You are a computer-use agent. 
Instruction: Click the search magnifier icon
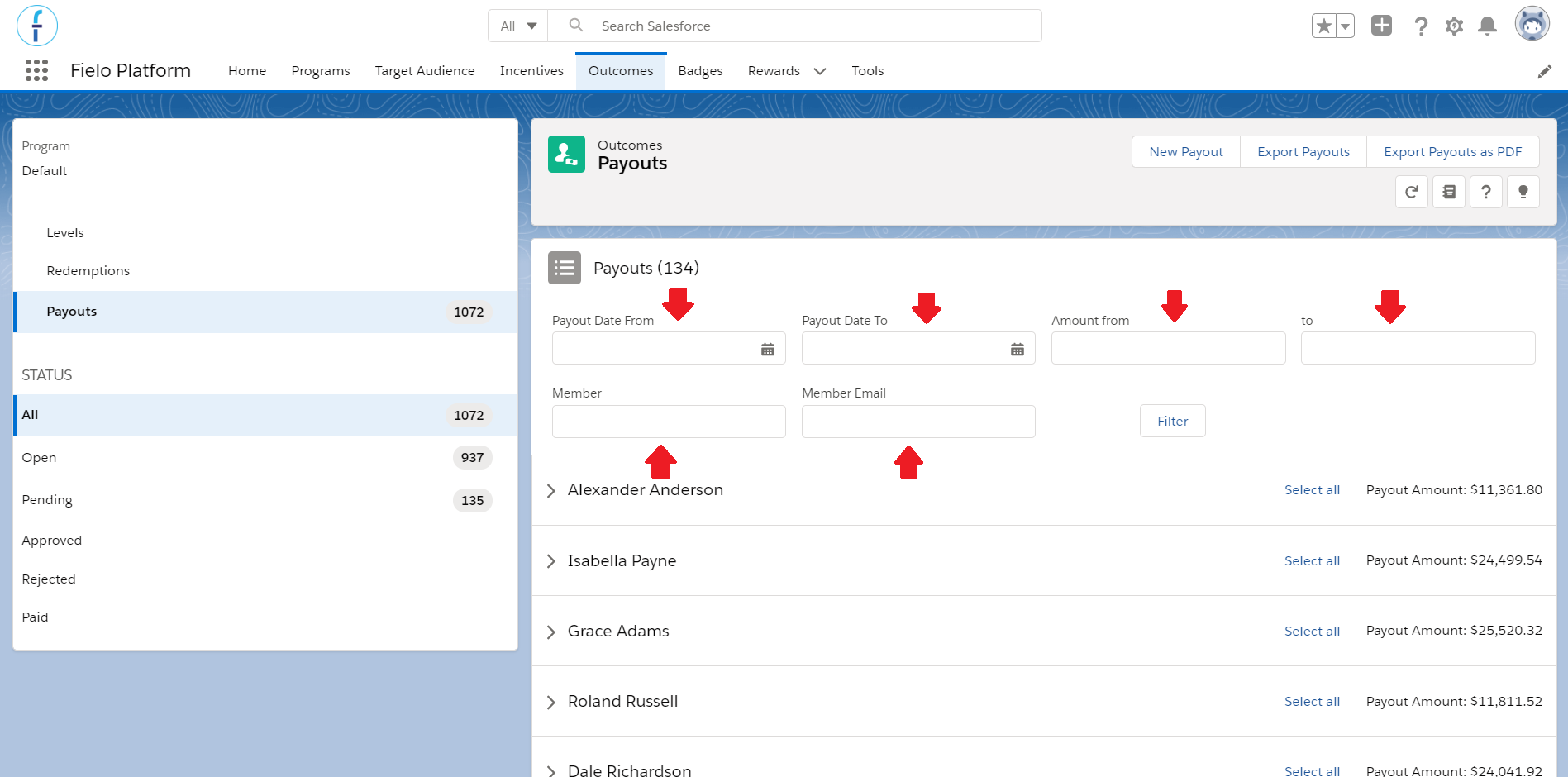click(576, 26)
